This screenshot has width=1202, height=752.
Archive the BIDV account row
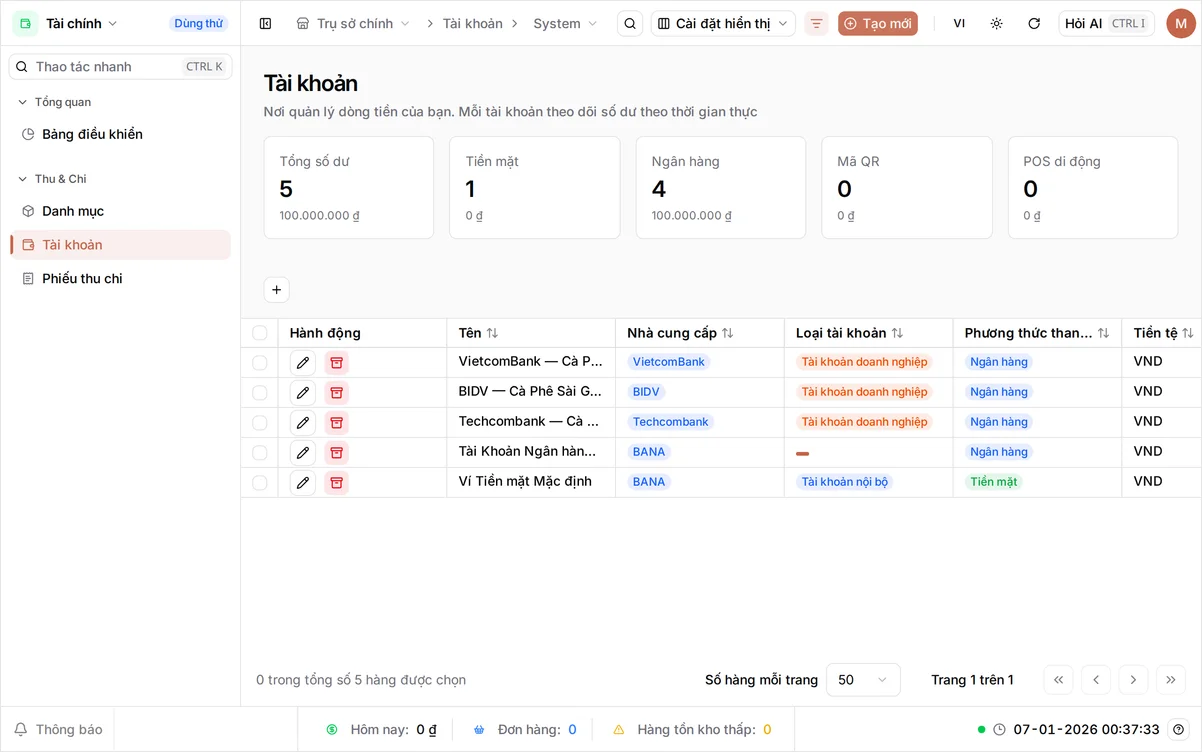(x=337, y=392)
